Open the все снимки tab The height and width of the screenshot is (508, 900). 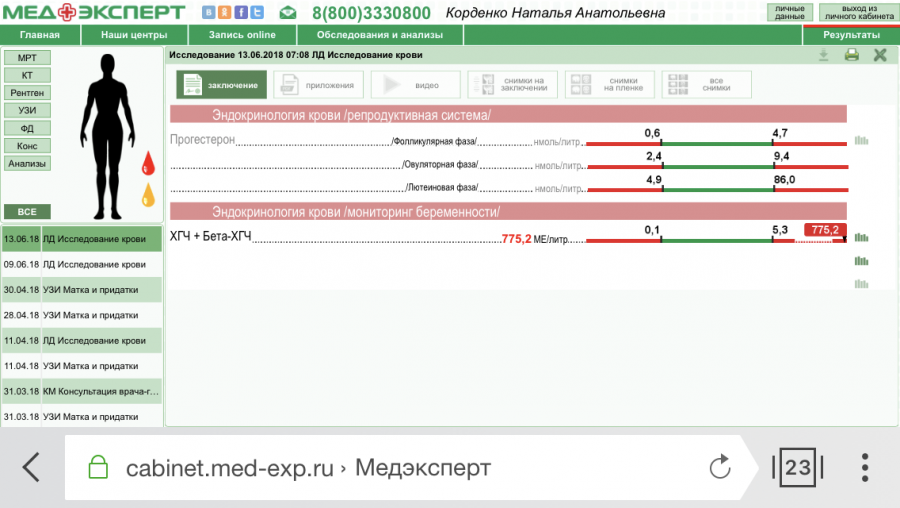[x=707, y=85]
